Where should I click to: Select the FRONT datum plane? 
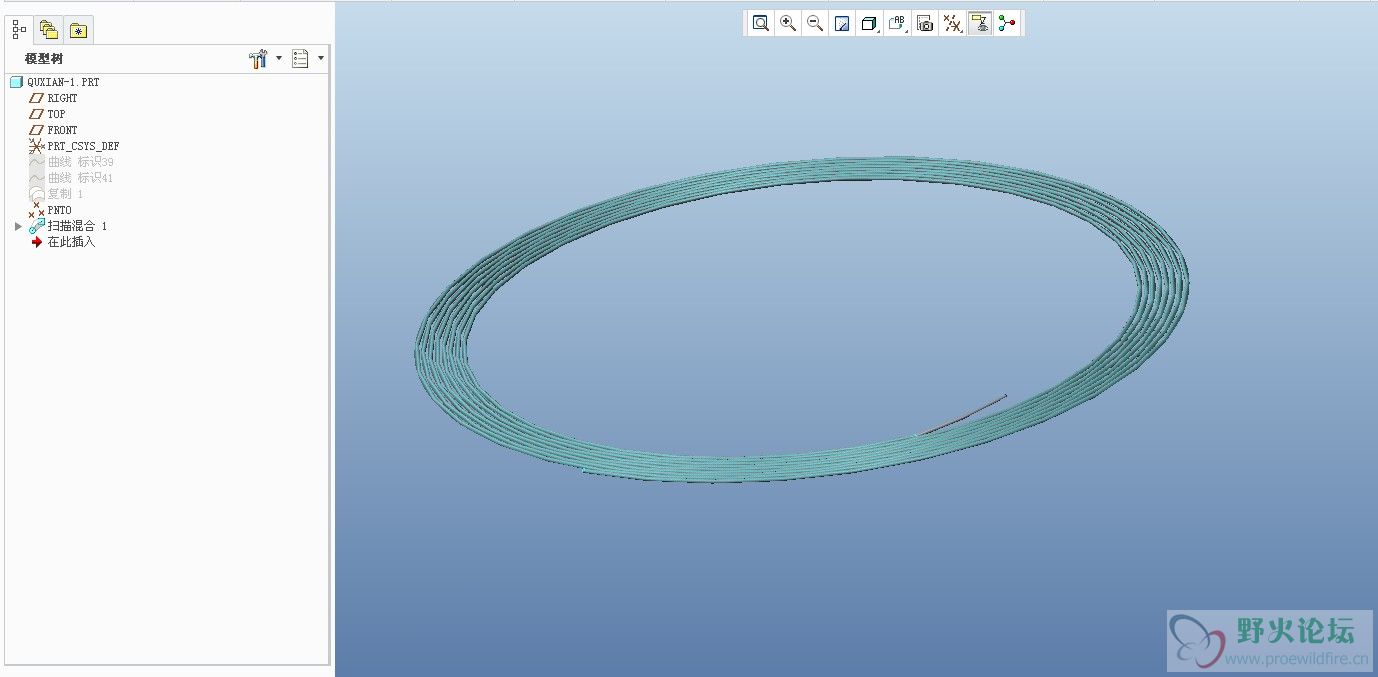click(x=54, y=130)
